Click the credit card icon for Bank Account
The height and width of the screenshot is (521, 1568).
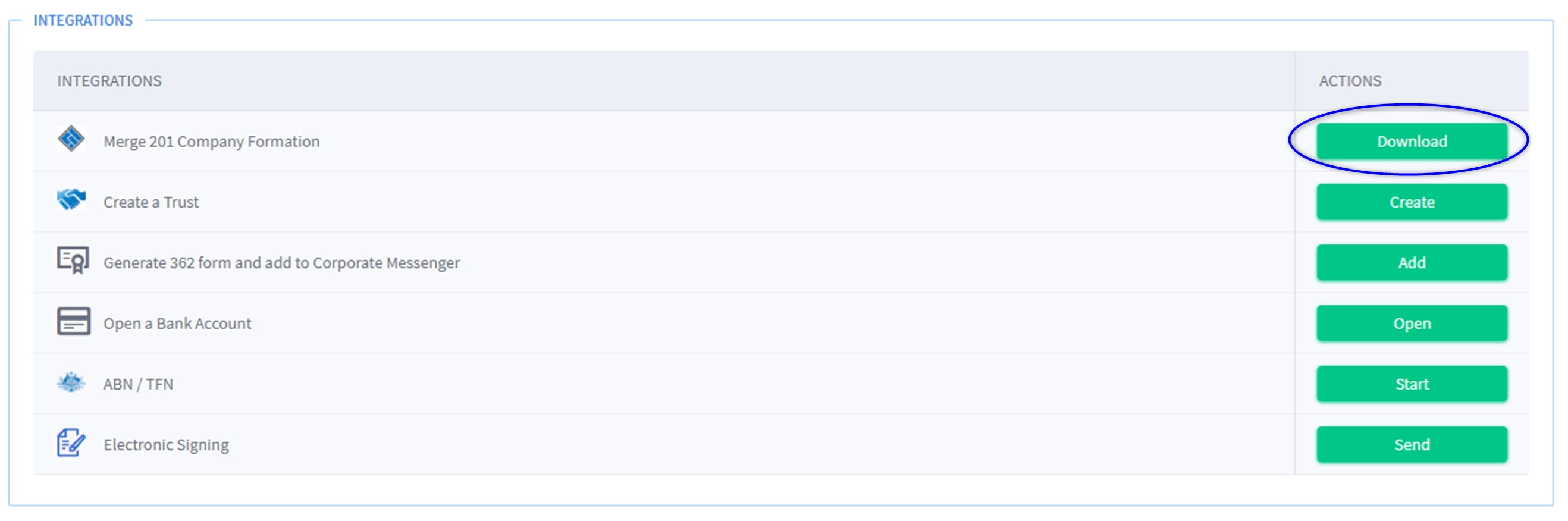74,322
